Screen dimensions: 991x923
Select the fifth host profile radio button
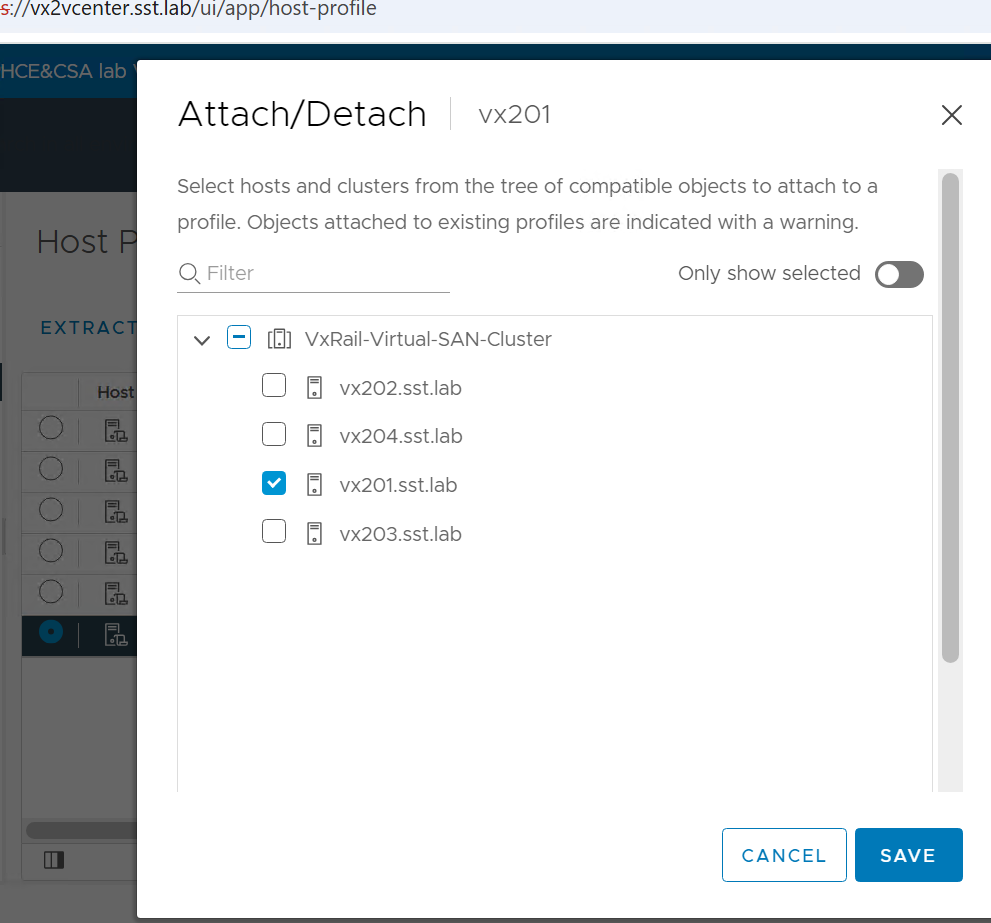[x=51, y=592]
